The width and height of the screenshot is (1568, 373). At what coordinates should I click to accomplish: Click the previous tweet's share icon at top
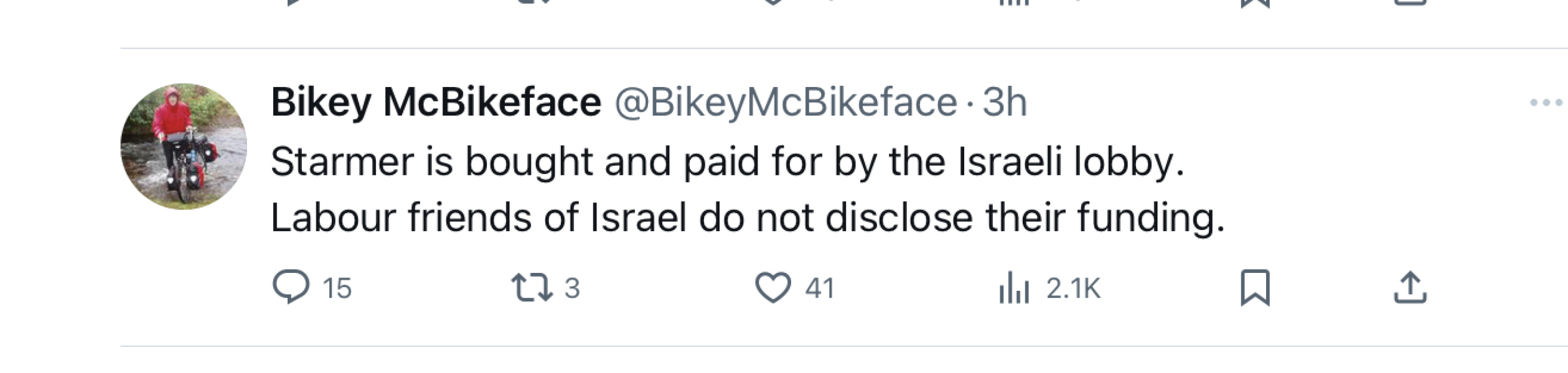(x=1410, y=3)
